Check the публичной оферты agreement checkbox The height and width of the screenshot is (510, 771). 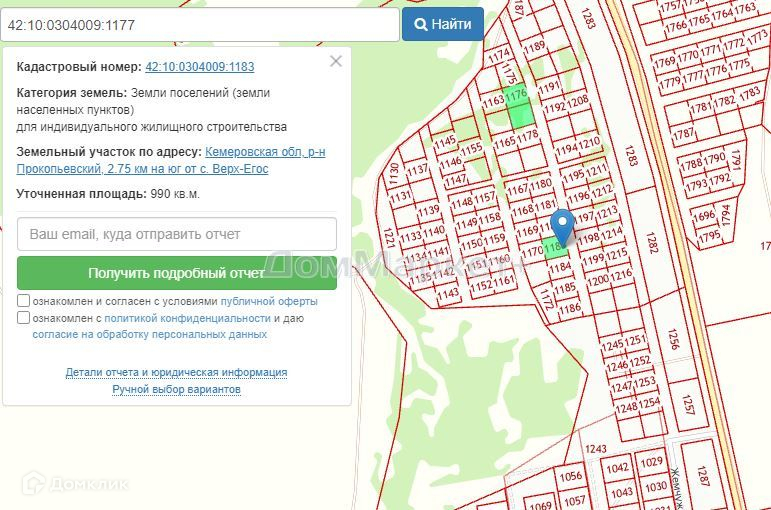(23, 300)
